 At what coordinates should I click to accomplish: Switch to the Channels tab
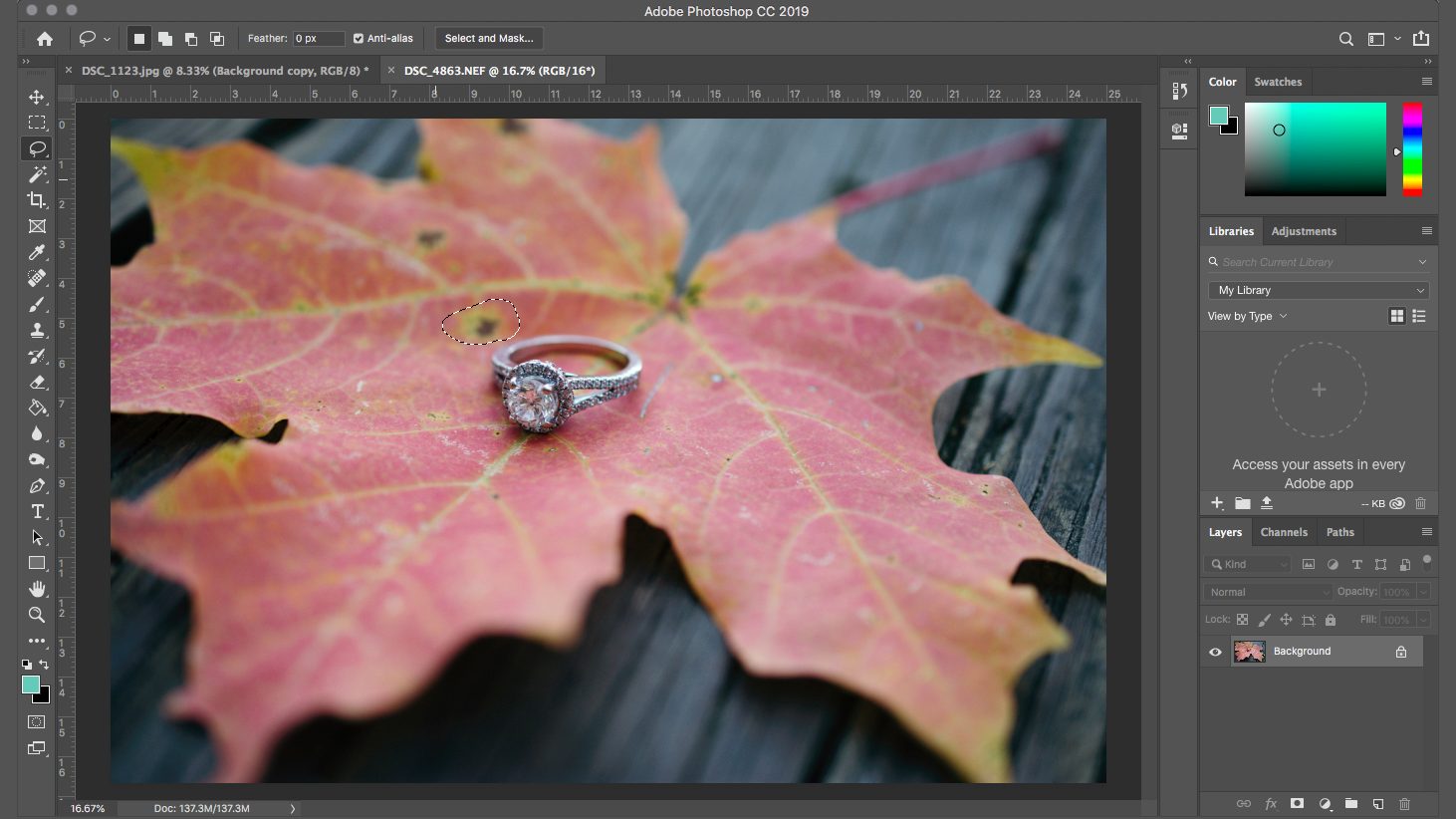click(x=1284, y=532)
